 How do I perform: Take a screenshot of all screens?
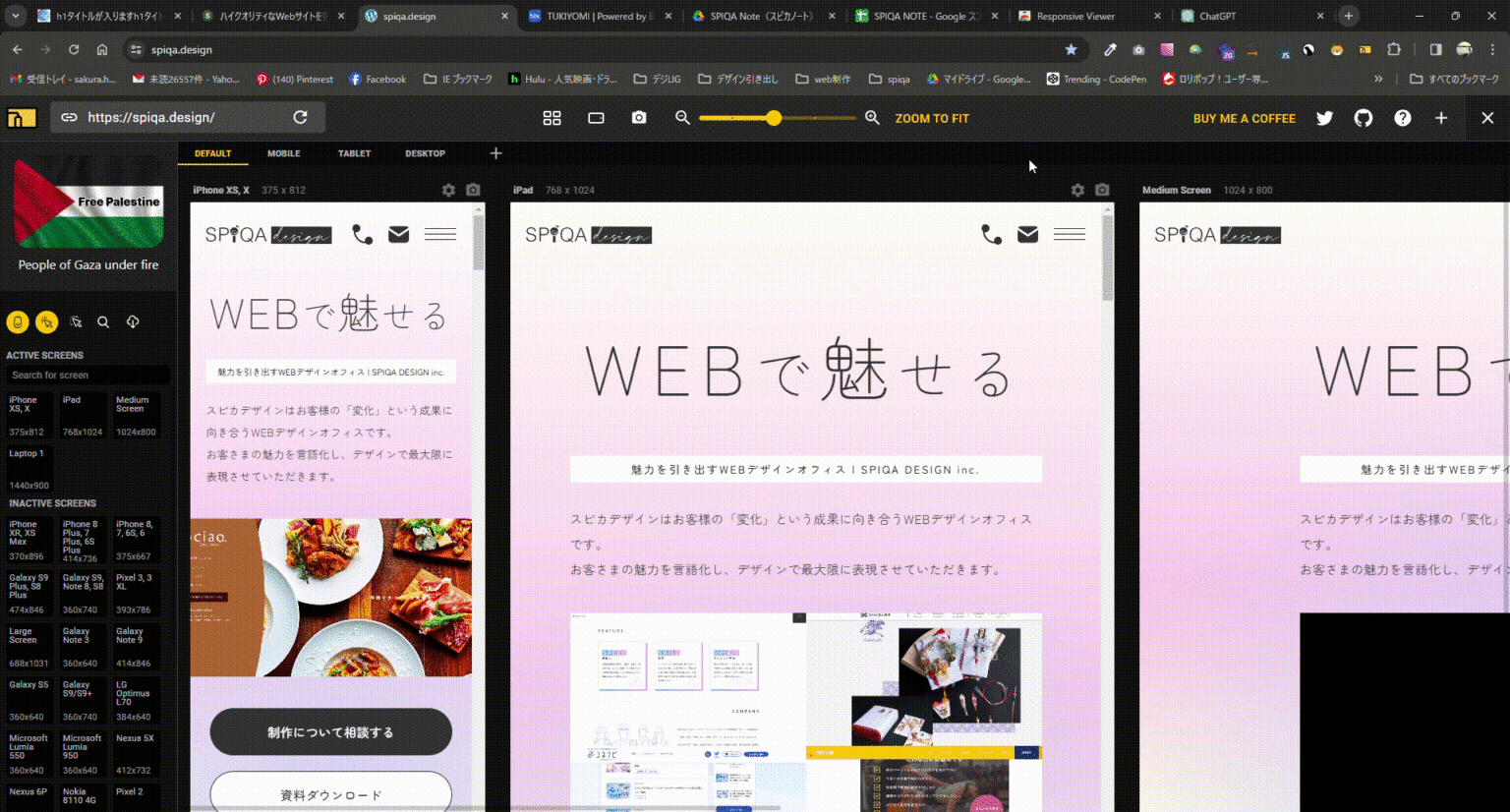tap(638, 118)
